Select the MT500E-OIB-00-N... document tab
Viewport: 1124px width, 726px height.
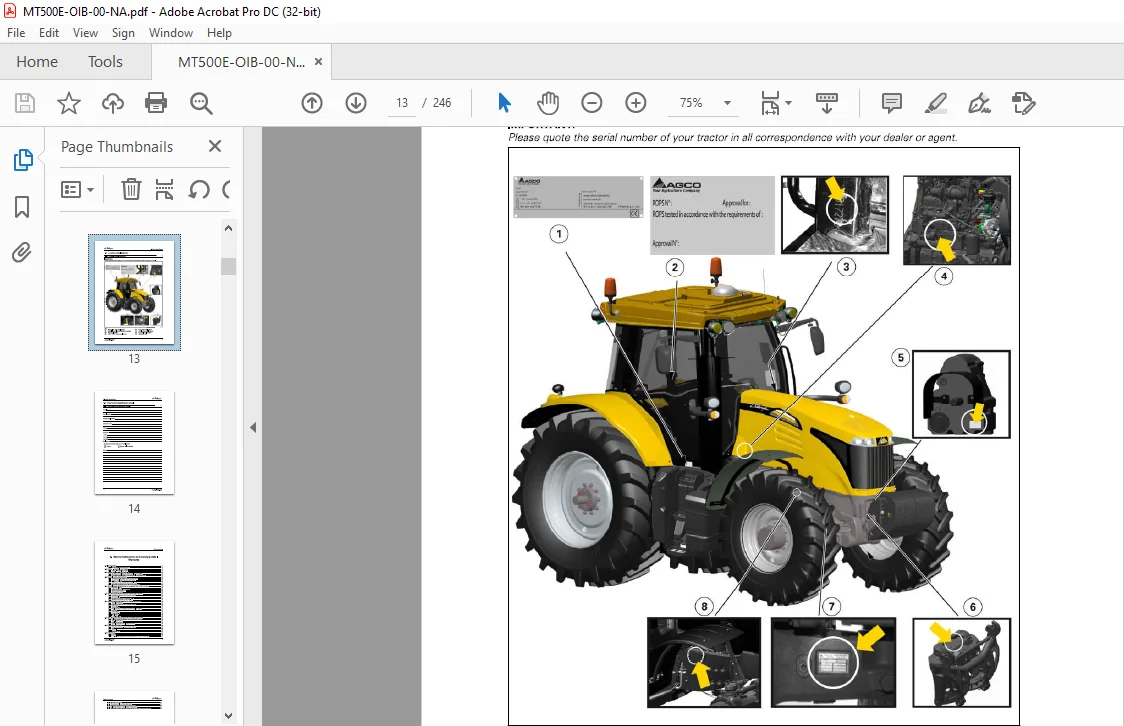[241, 62]
